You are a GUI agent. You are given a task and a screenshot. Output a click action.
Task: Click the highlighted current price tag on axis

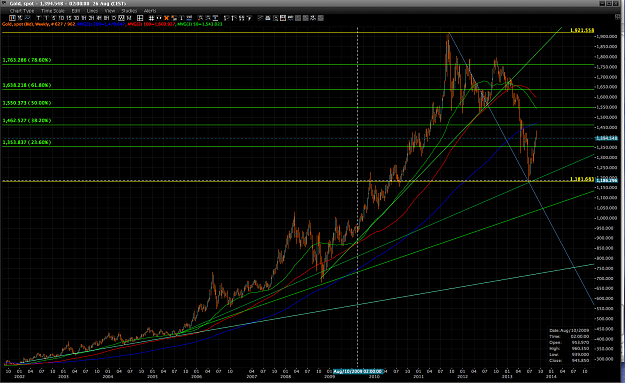tap(606, 138)
